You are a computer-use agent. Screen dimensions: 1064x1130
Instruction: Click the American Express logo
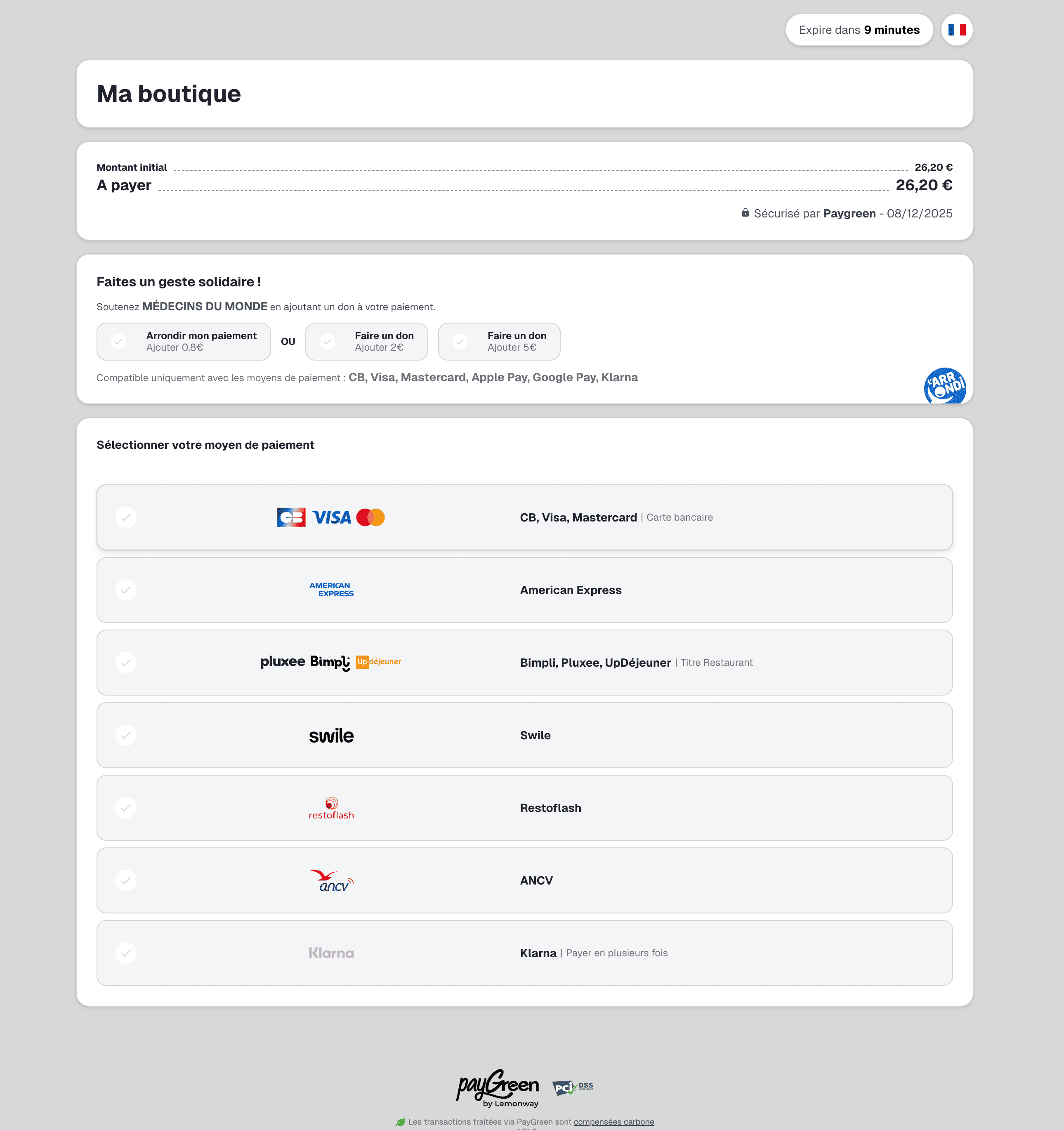click(x=331, y=590)
